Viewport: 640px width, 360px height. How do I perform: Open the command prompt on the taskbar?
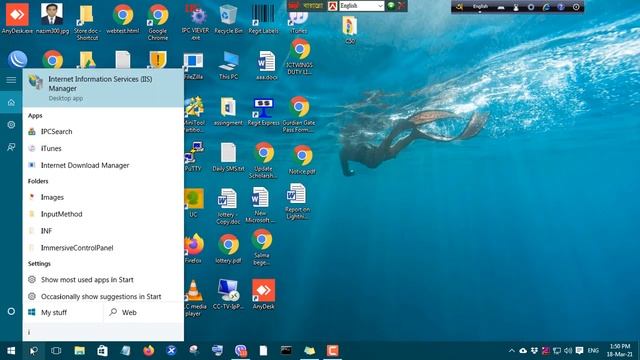[286, 350]
